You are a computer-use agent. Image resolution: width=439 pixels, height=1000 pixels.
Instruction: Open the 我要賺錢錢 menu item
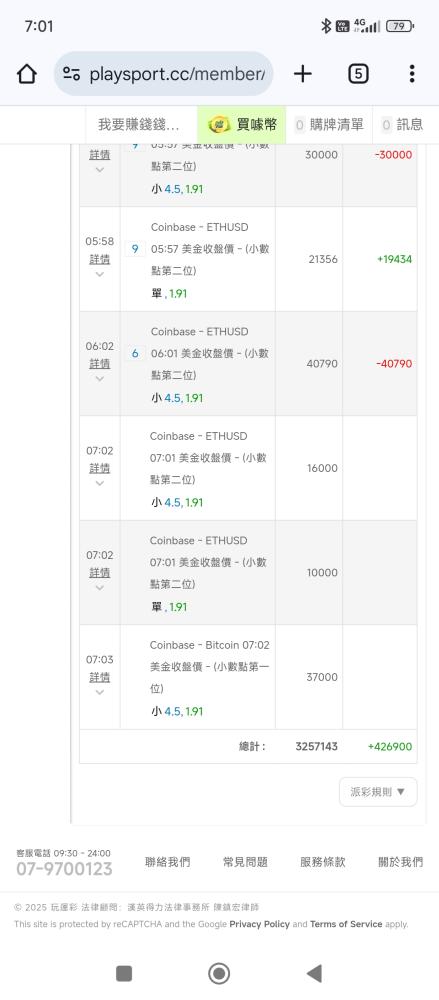[138, 124]
